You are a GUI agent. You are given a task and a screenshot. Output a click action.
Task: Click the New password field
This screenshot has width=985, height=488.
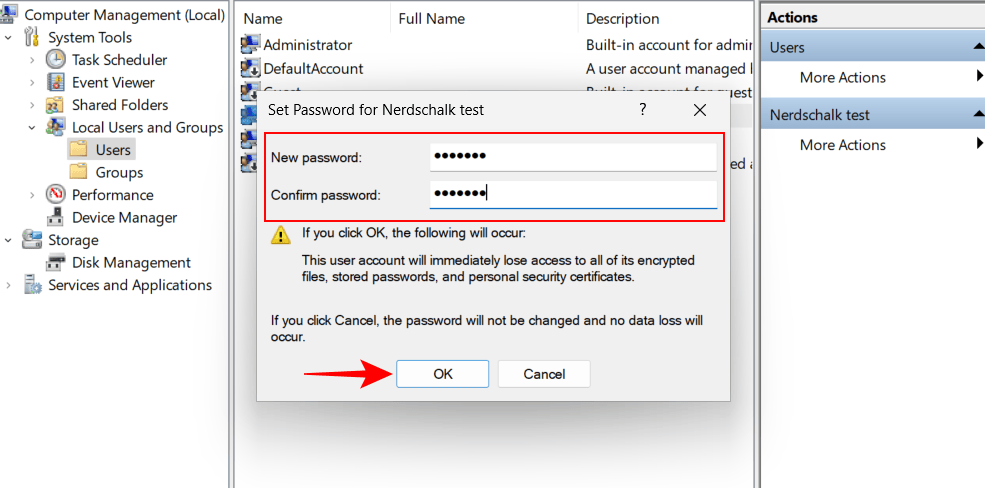point(573,157)
